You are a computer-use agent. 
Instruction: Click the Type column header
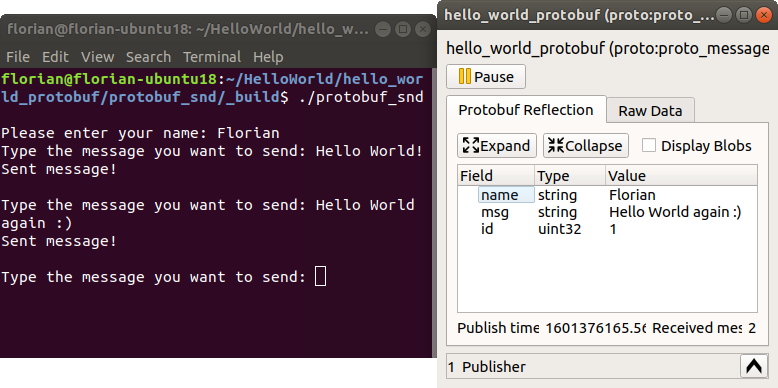pos(570,176)
